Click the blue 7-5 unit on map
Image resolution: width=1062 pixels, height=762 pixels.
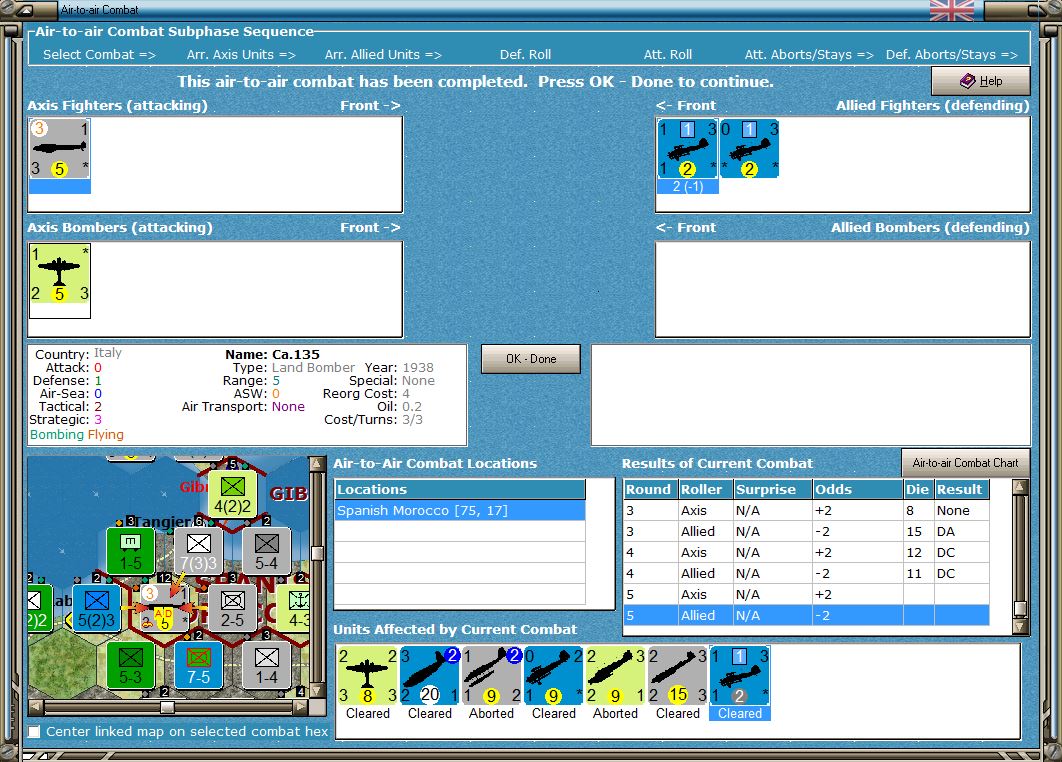pos(198,665)
